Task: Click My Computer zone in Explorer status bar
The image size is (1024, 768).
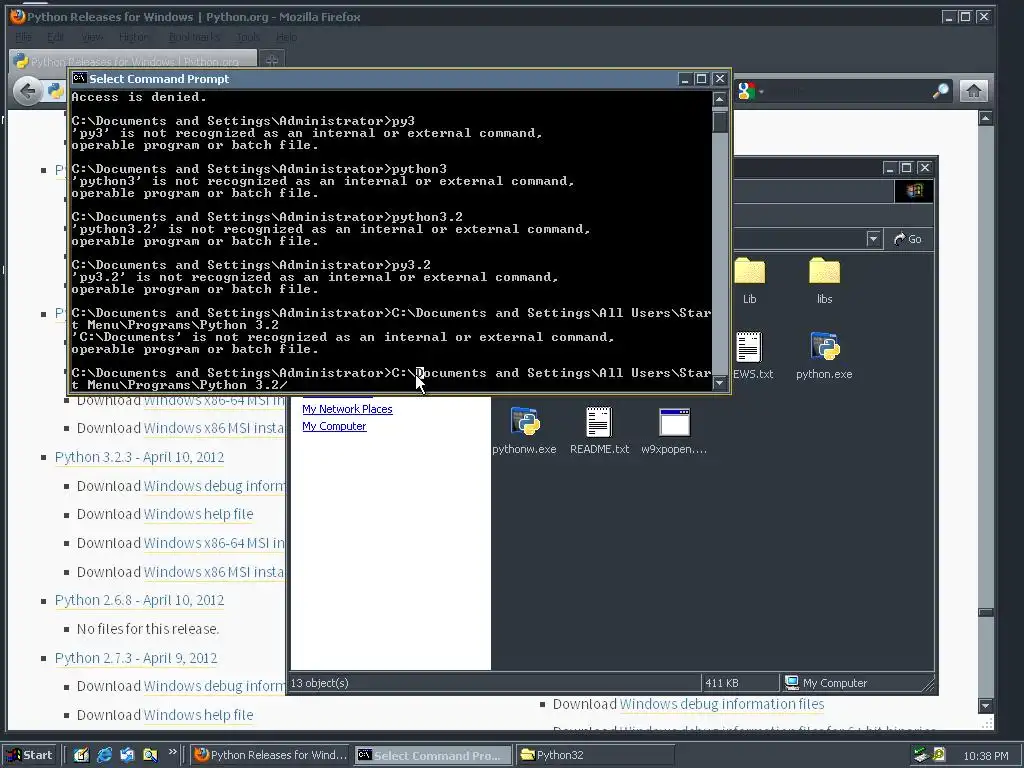Action: tap(826, 682)
